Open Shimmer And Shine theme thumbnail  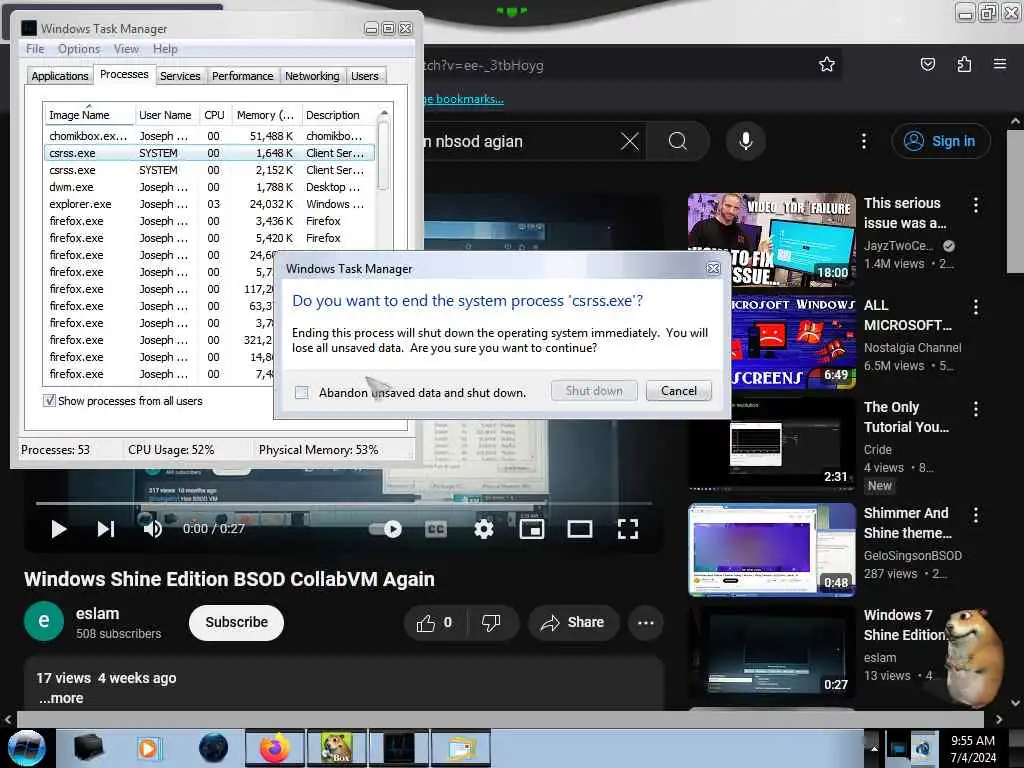tap(771, 549)
